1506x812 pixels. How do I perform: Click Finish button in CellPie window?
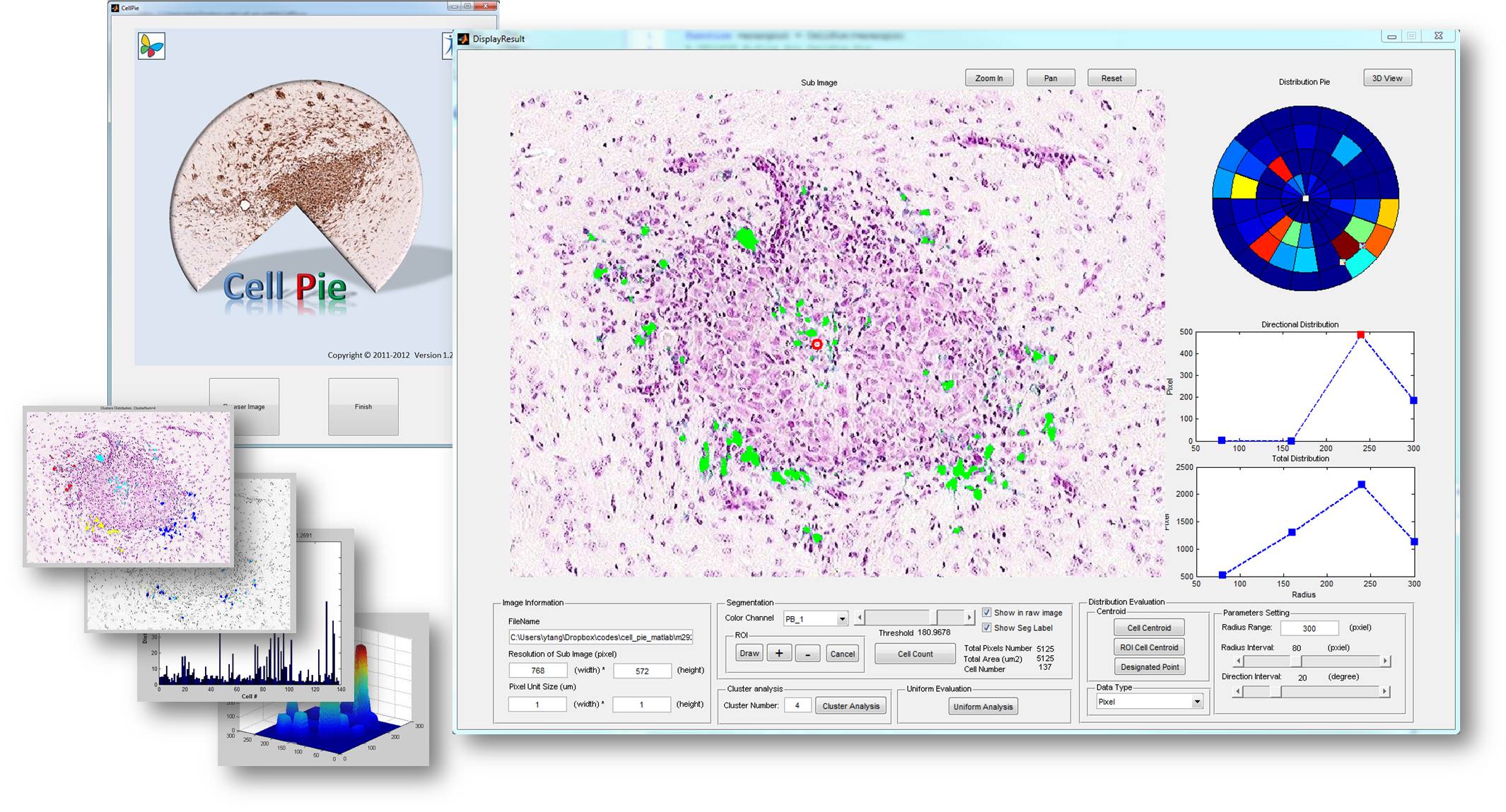pos(363,406)
